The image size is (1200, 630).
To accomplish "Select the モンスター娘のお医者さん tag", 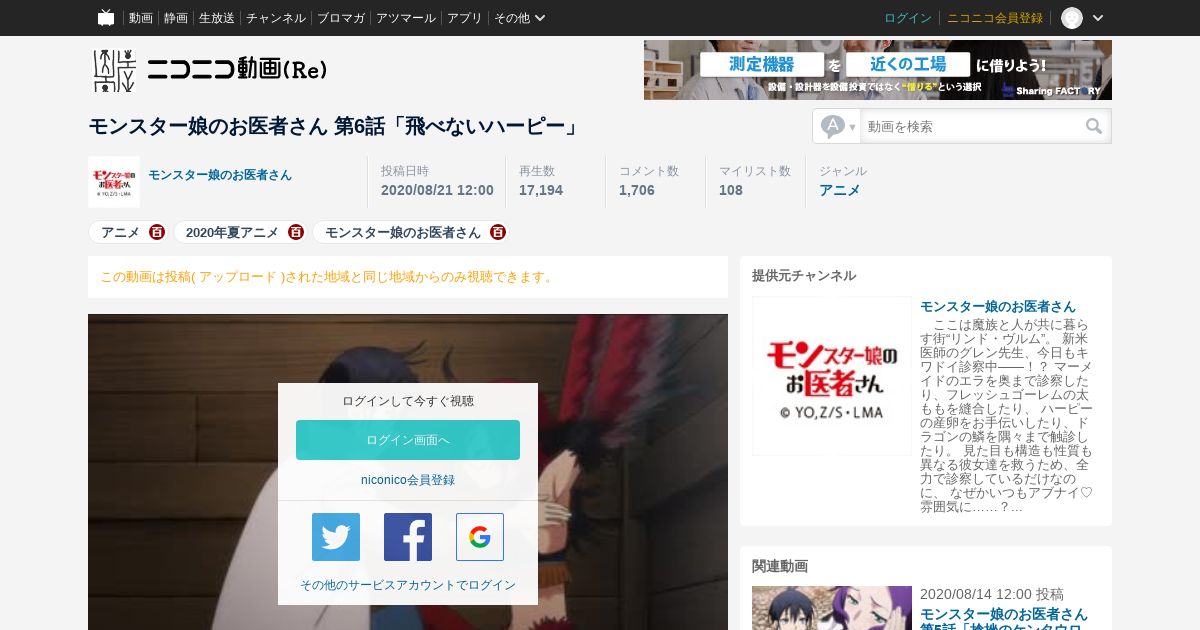I will [403, 232].
